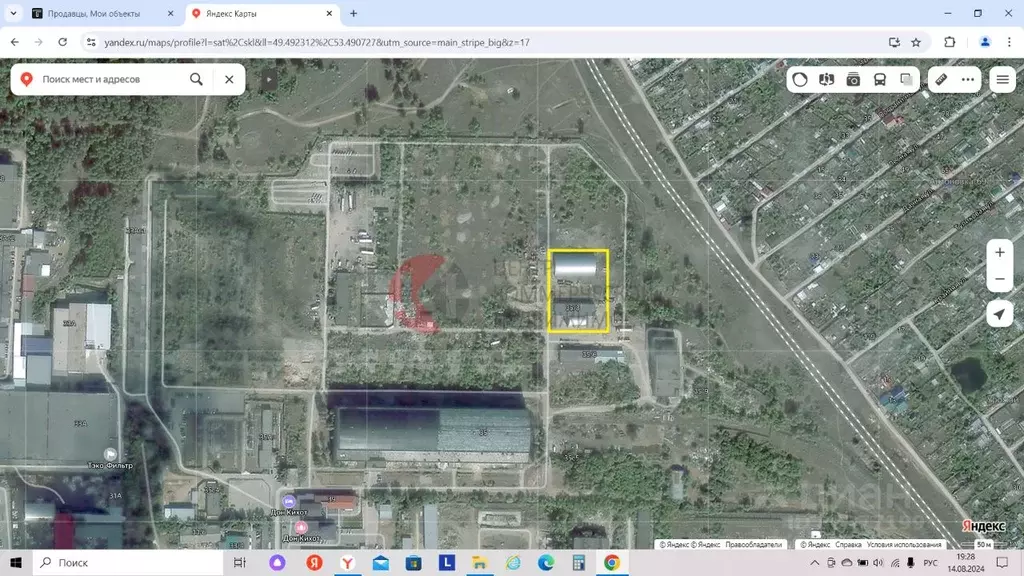The width and height of the screenshot is (1024, 576).
Task: Click the upper Дон Кихот place marker
Action: [289, 502]
